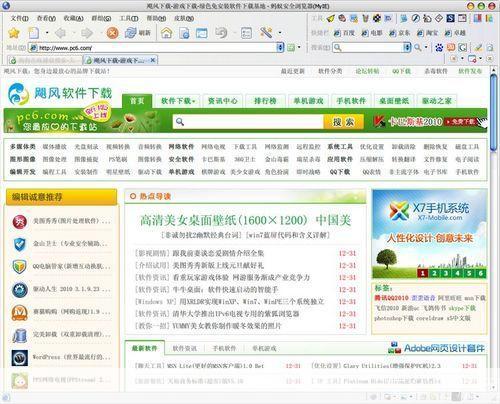Open the search box engine dropdown

[407, 48]
